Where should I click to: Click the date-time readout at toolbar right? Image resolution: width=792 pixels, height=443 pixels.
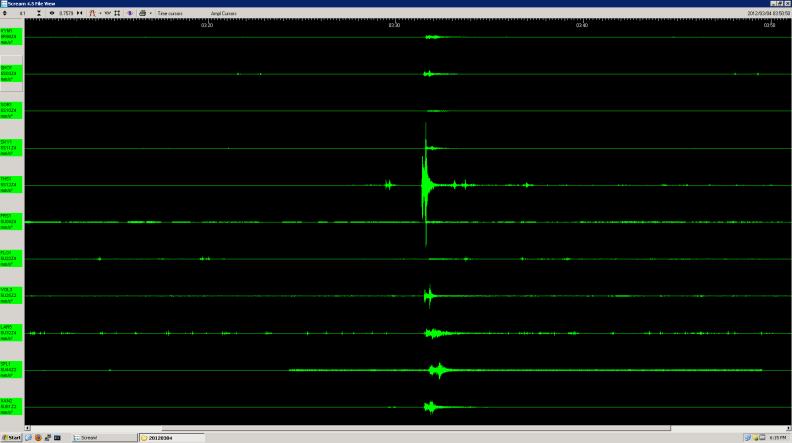(768, 13)
